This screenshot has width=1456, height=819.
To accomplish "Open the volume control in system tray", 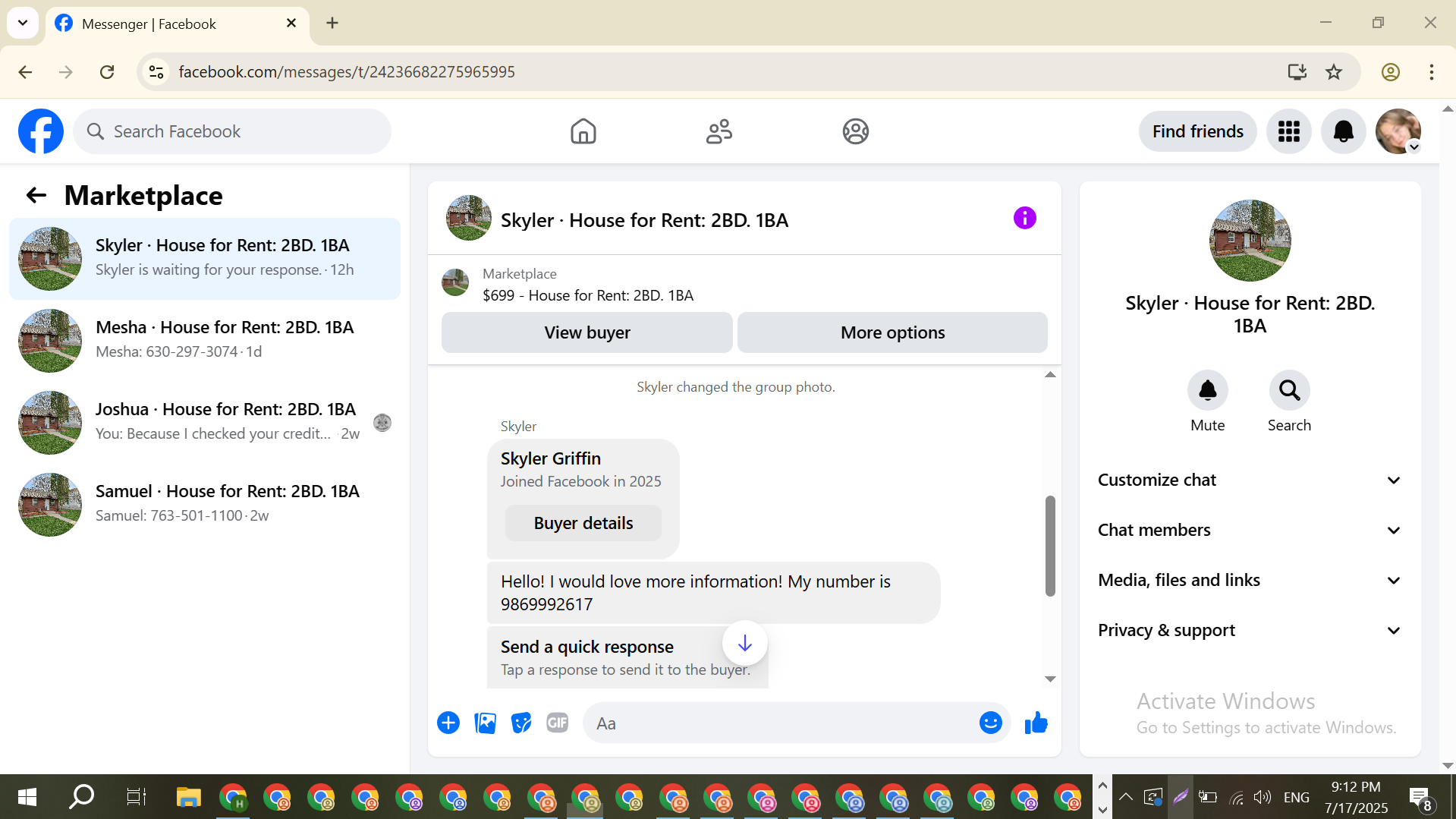I will pyautogui.click(x=1263, y=797).
